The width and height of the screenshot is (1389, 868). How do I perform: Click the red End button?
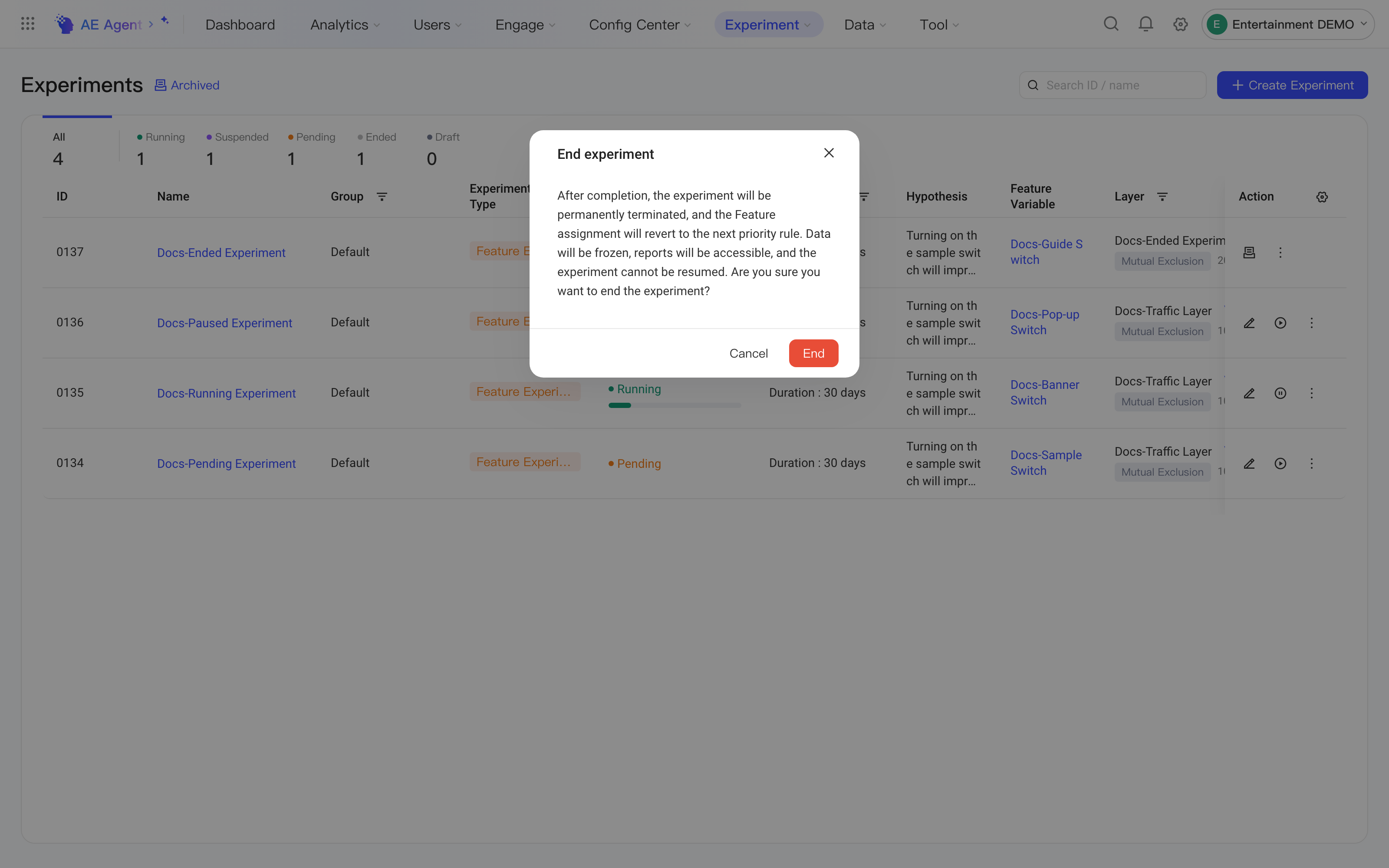813,353
